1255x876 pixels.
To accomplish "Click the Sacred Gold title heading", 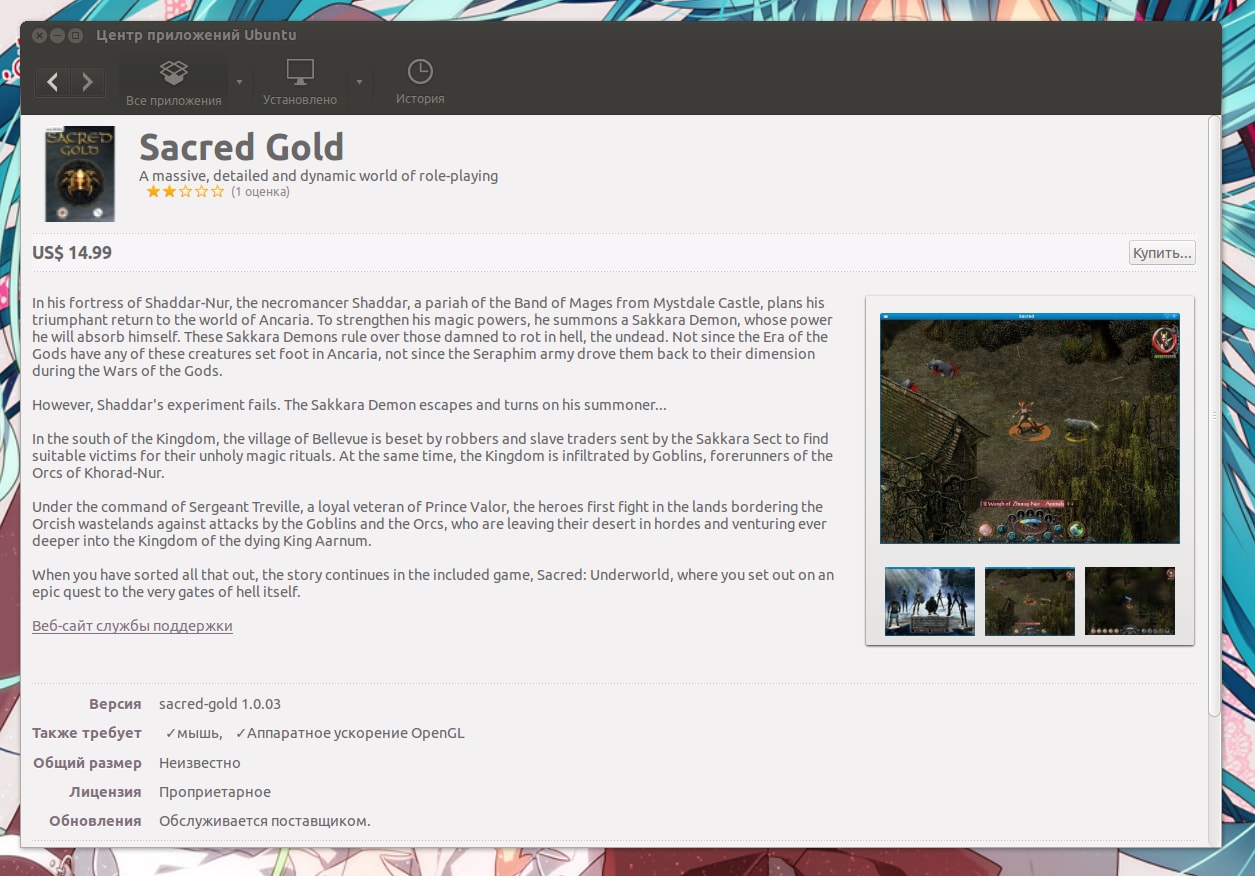I will tap(241, 147).
